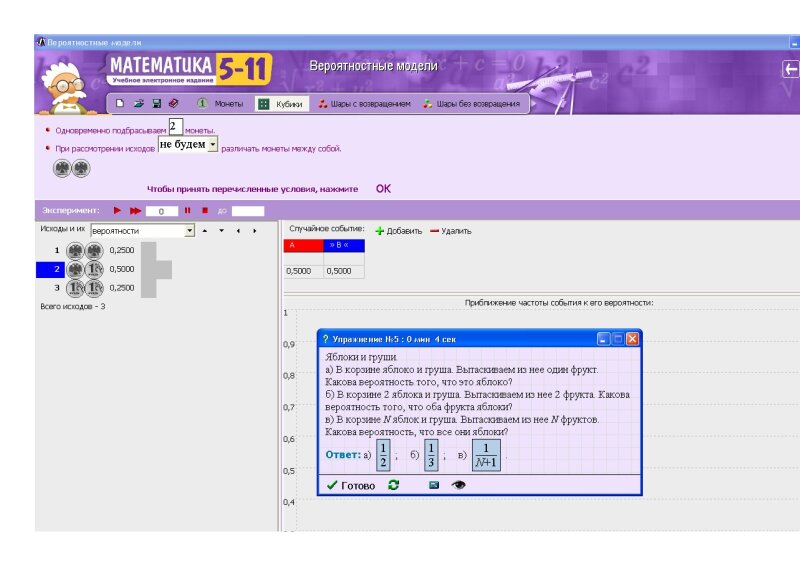Click the open file folder icon

138,103
